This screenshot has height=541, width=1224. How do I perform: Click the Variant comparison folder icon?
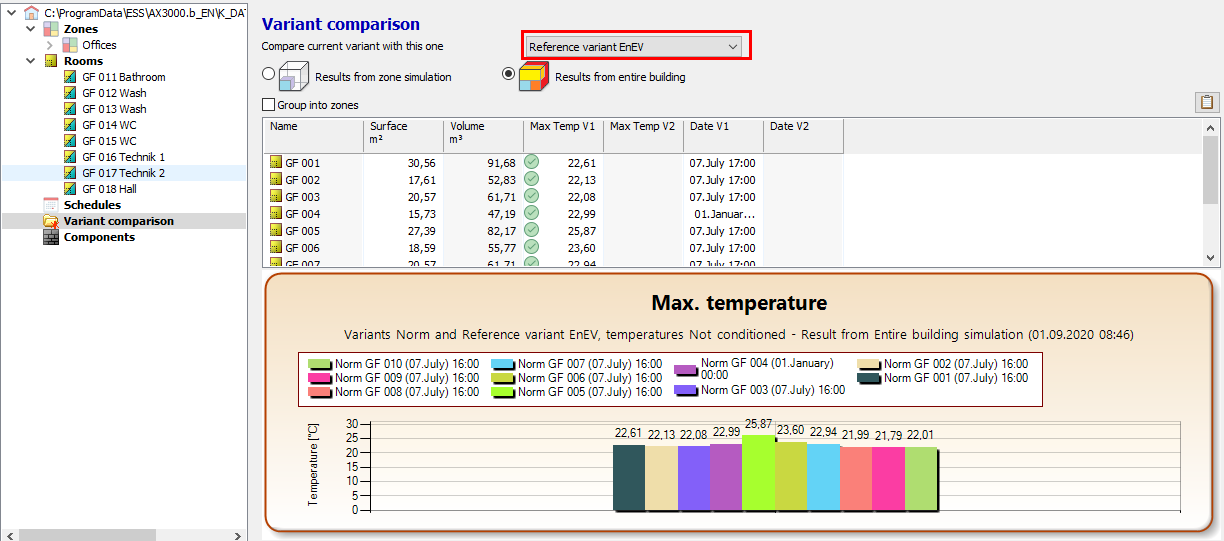click(51, 221)
